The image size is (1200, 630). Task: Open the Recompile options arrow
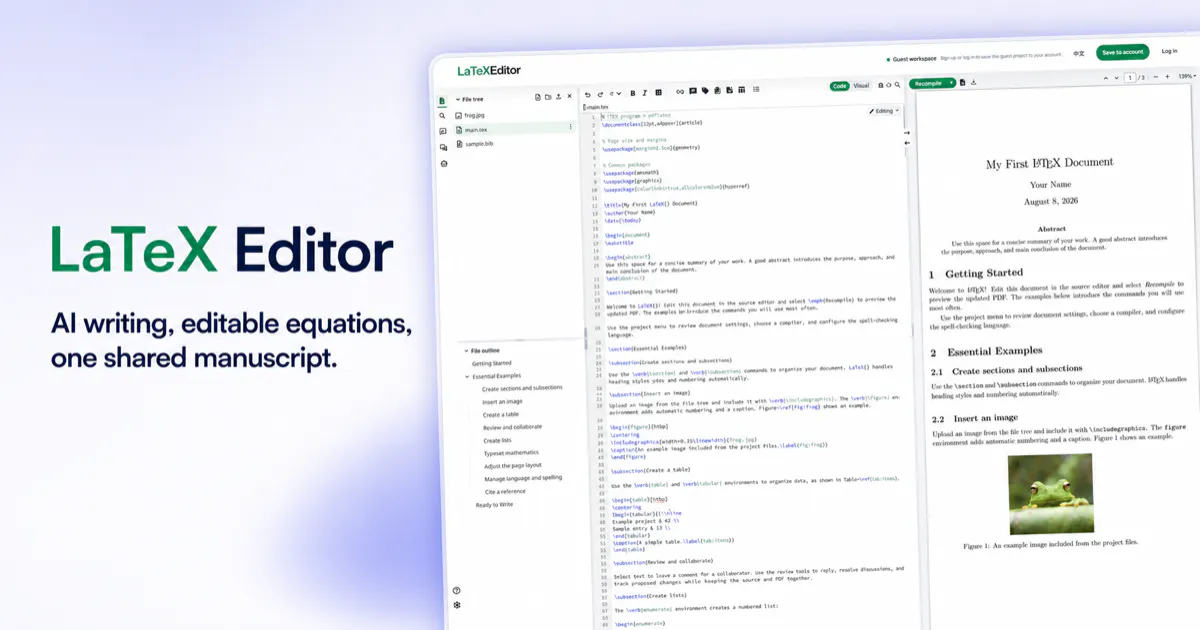click(951, 83)
